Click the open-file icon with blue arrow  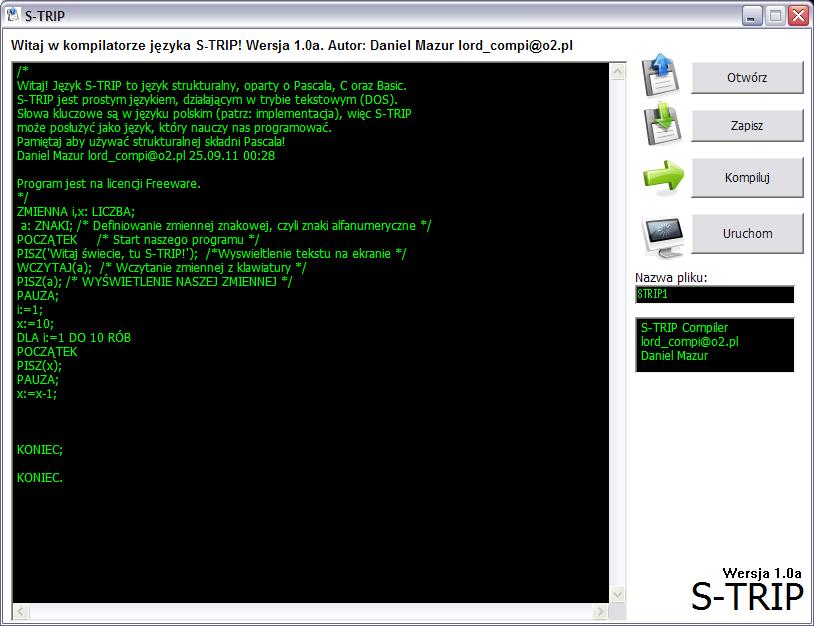tap(660, 76)
